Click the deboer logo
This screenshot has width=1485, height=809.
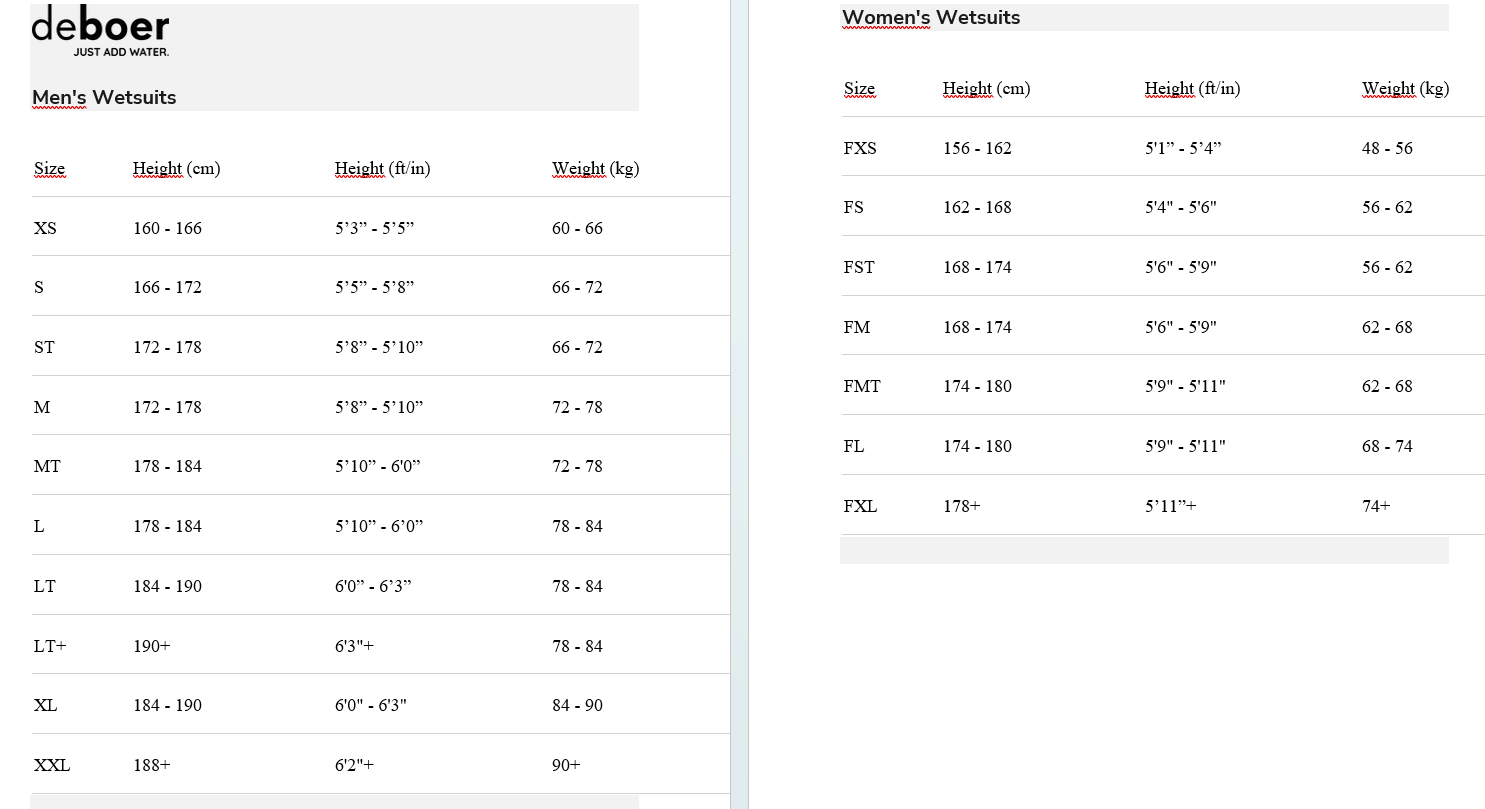pos(100,32)
